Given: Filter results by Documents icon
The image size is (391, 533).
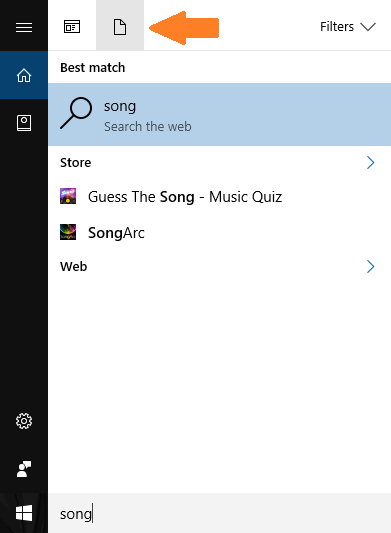Looking at the screenshot, I should 120,27.
